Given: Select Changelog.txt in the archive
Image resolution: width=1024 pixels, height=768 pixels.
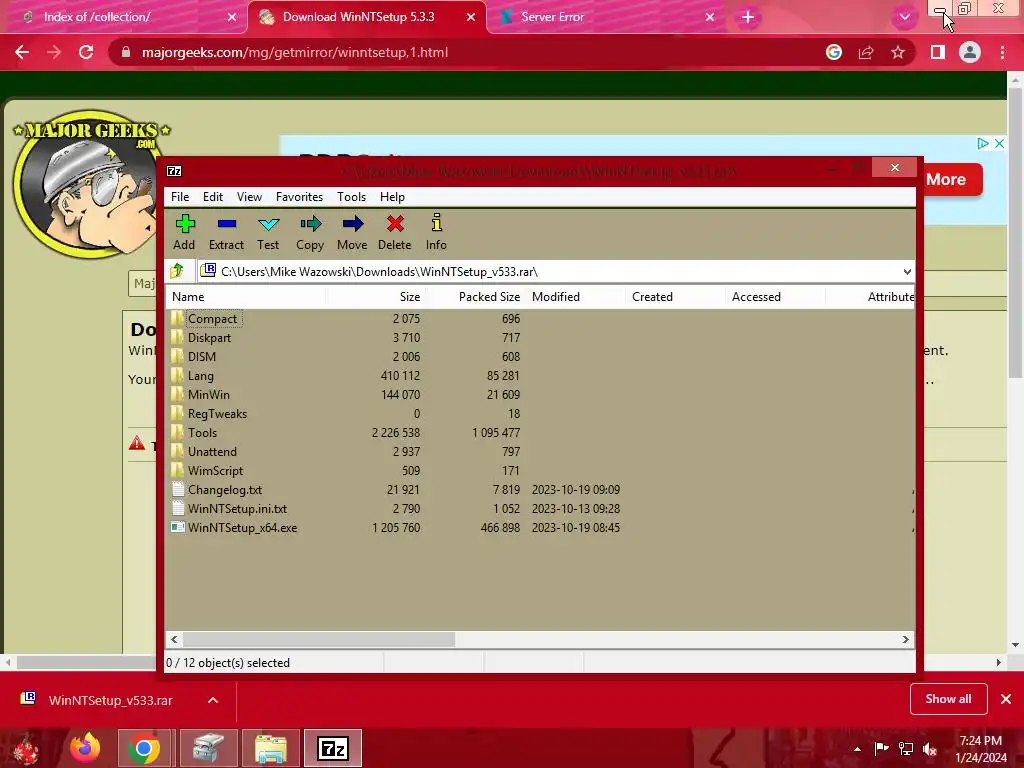Looking at the screenshot, I should pyautogui.click(x=225, y=489).
